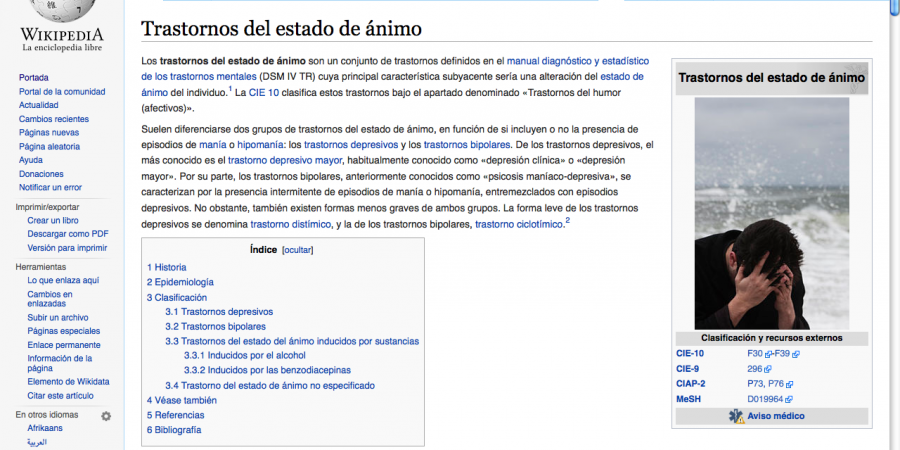Image resolution: width=900 pixels, height=450 pixels.
Task: Open trastornos depresivos link in paragraph
Action: point(351,145)
